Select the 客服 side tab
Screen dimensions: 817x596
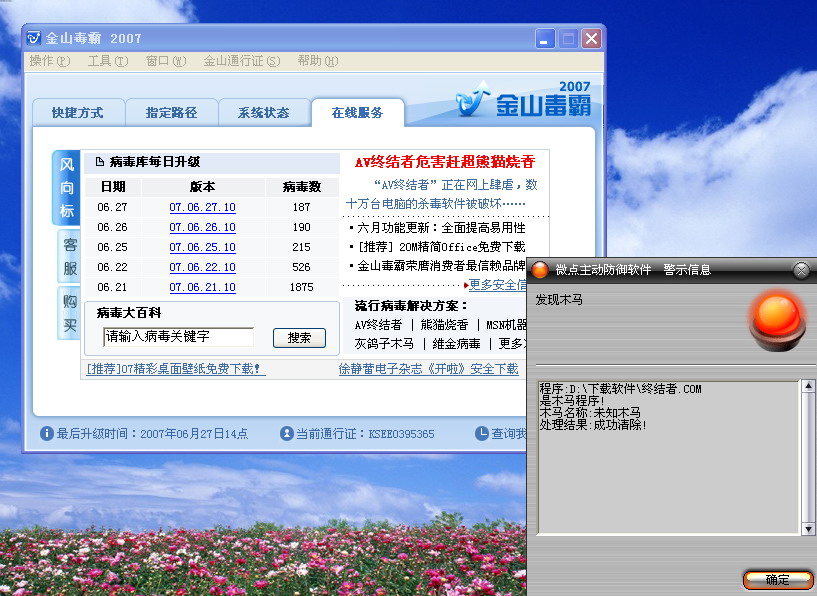[x=69, y=256]
